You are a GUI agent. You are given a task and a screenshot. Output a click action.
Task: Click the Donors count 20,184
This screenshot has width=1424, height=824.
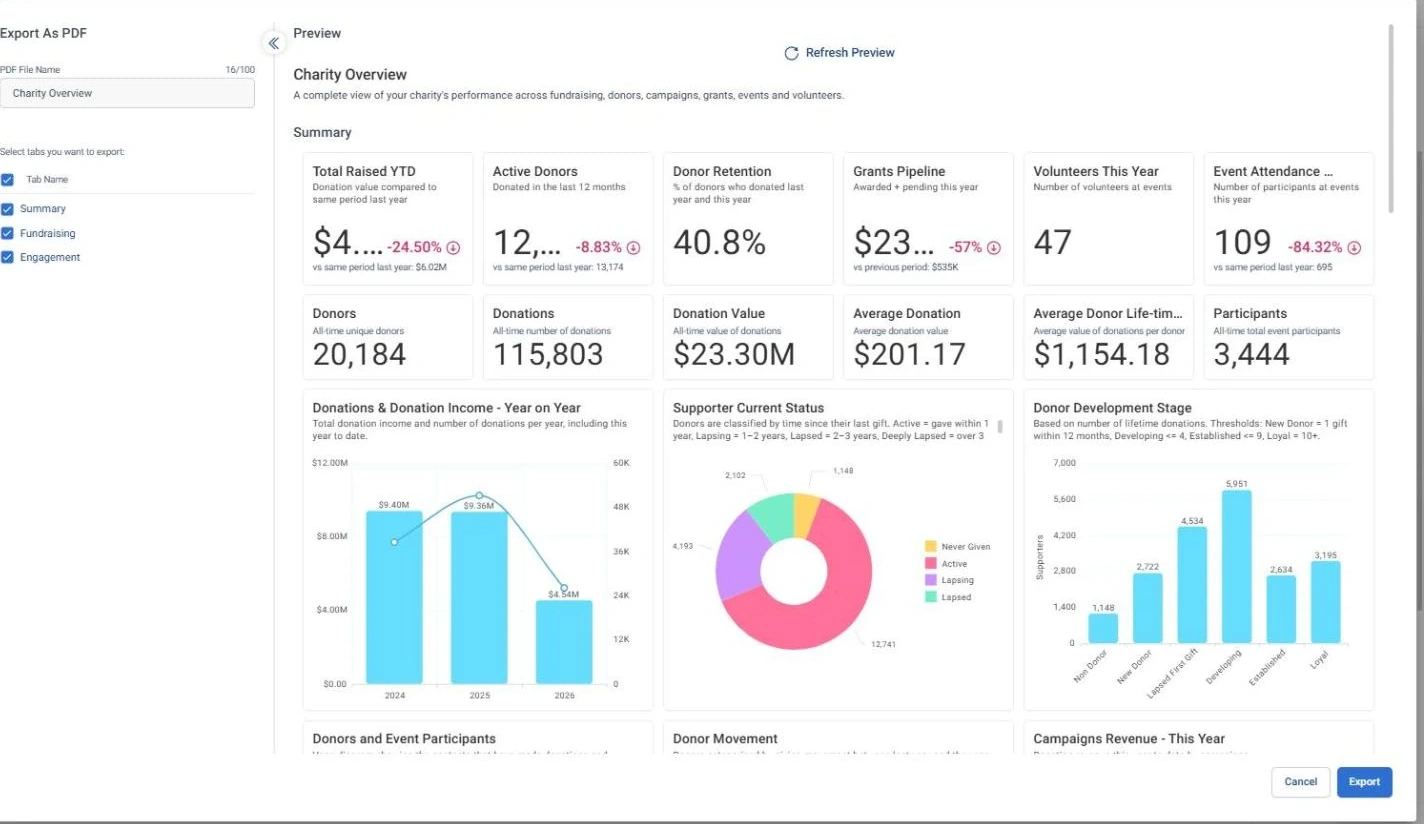coord(359,354)
